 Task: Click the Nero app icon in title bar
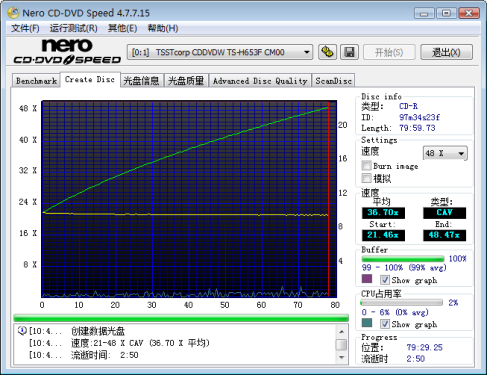(14, 13)
